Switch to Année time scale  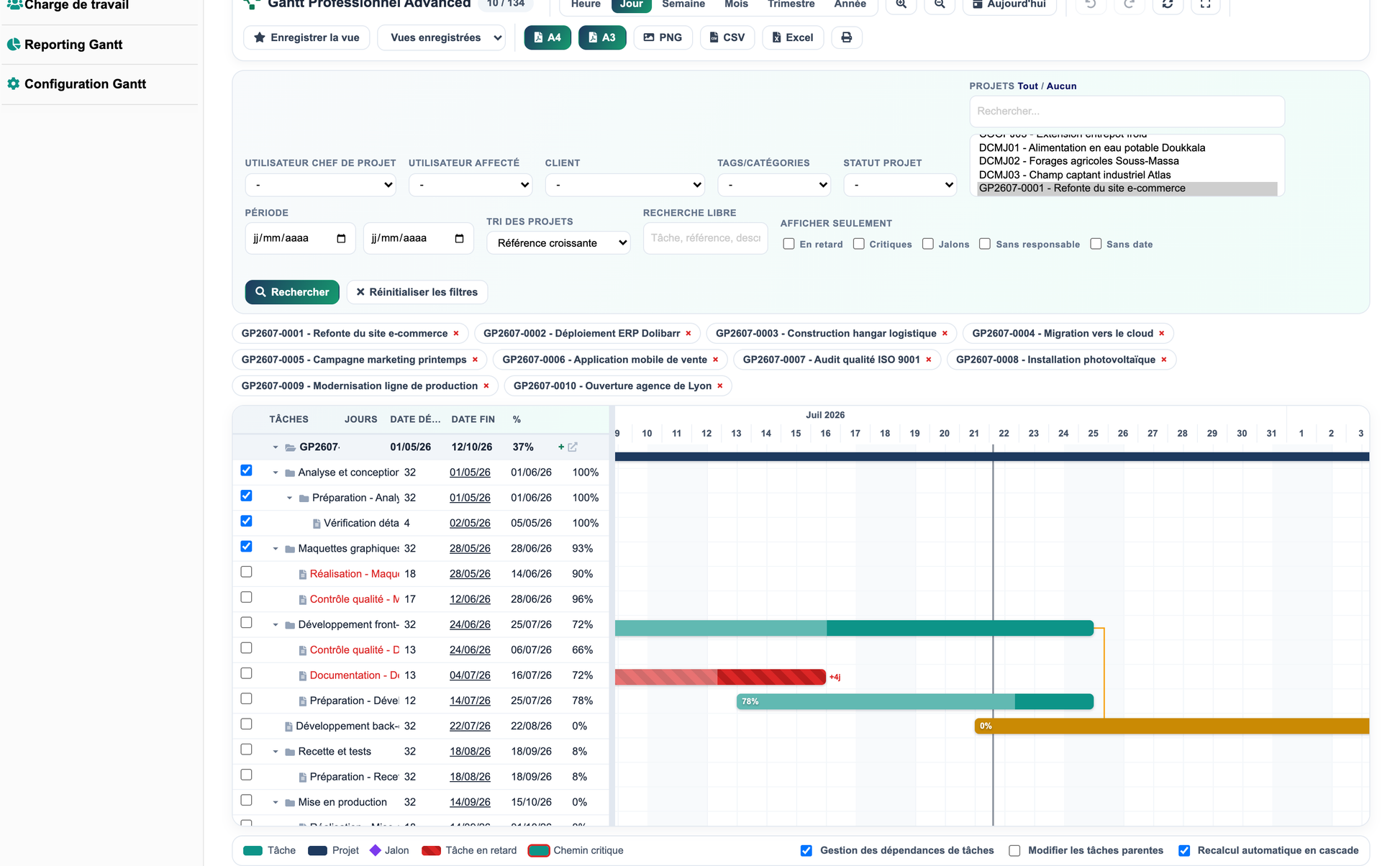point(850,4)
